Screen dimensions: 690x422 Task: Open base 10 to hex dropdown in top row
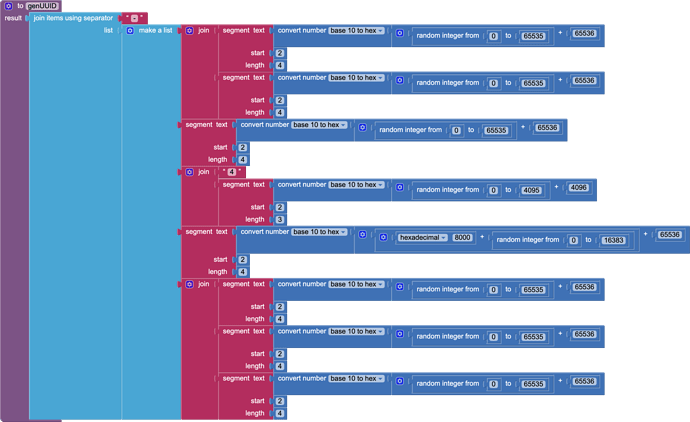pos(357,31)
